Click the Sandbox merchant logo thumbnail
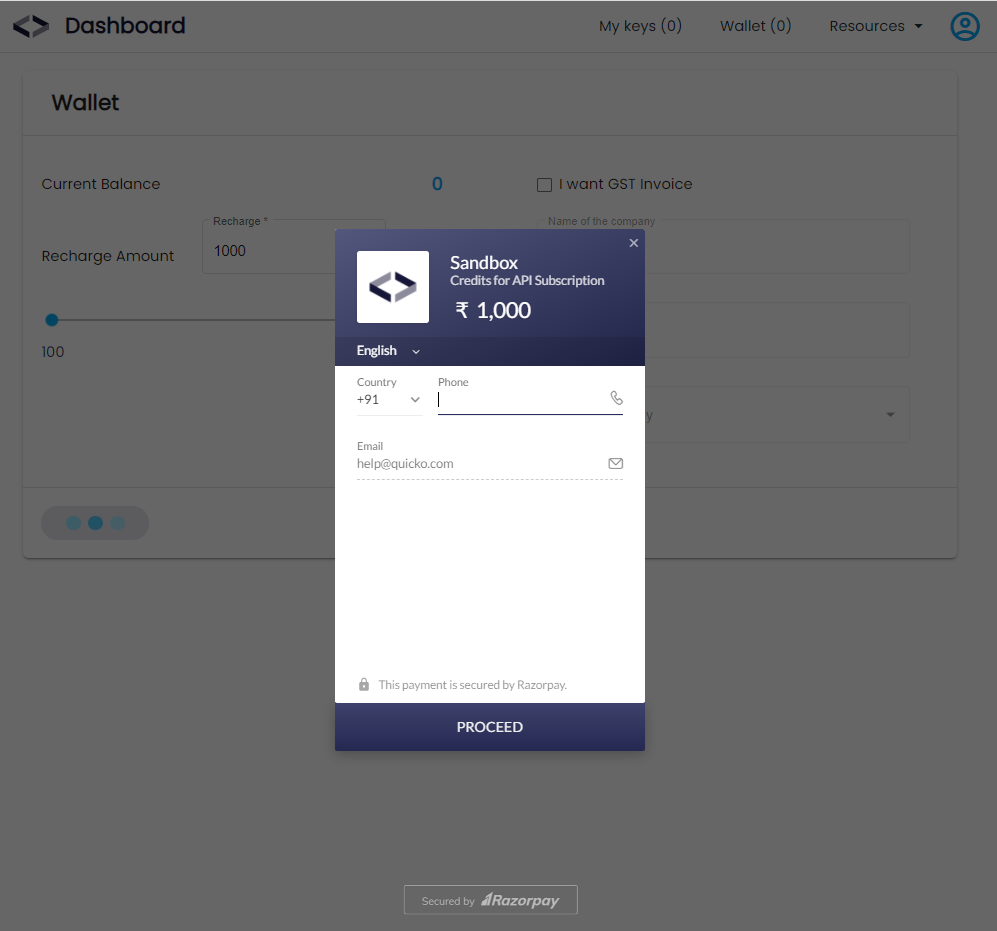Image resolution: width=997 pixels, height=931 pixels. click(393, 287)
